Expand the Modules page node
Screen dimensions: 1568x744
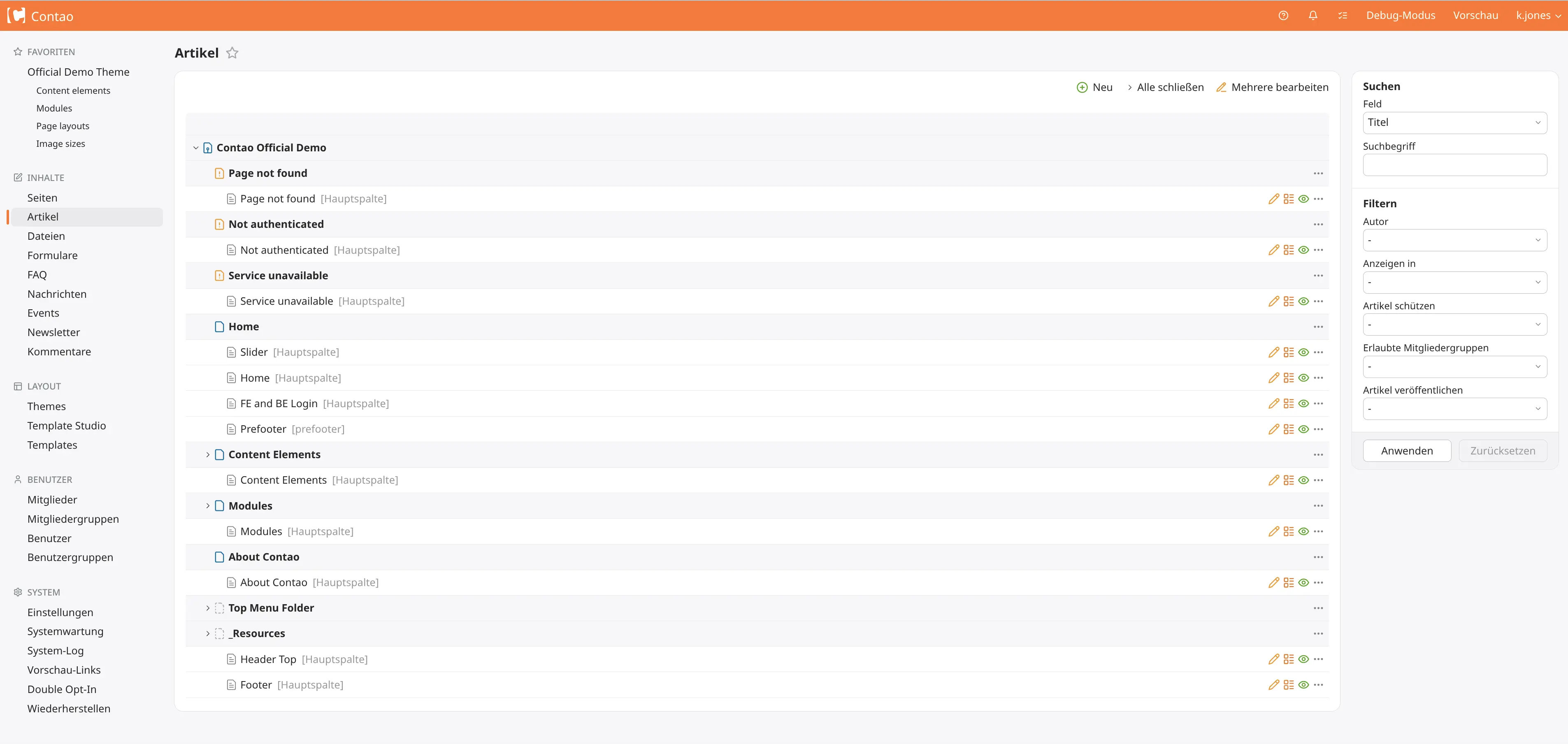click(x=207, y=505)
